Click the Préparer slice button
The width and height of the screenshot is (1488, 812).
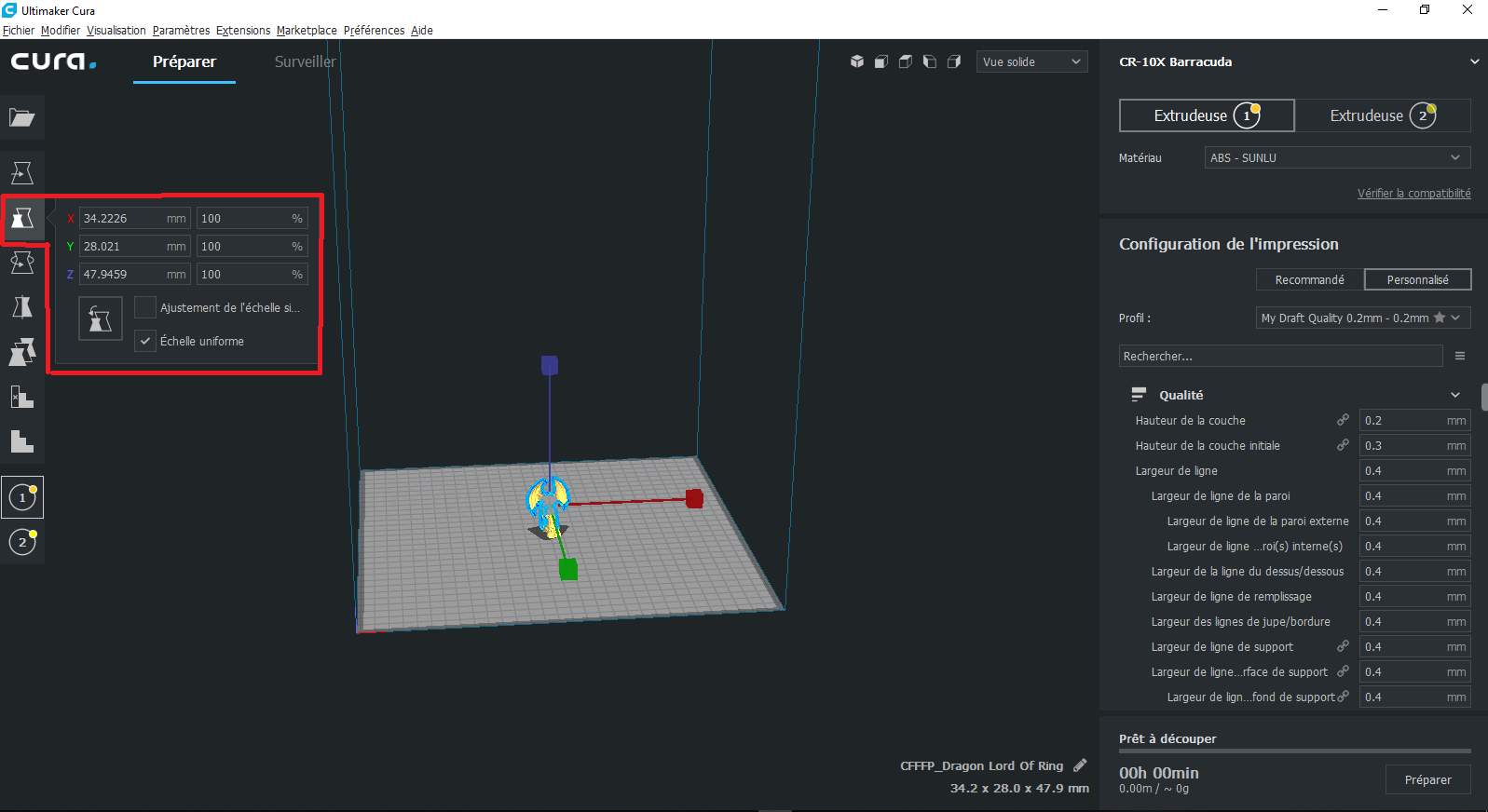1427,779
